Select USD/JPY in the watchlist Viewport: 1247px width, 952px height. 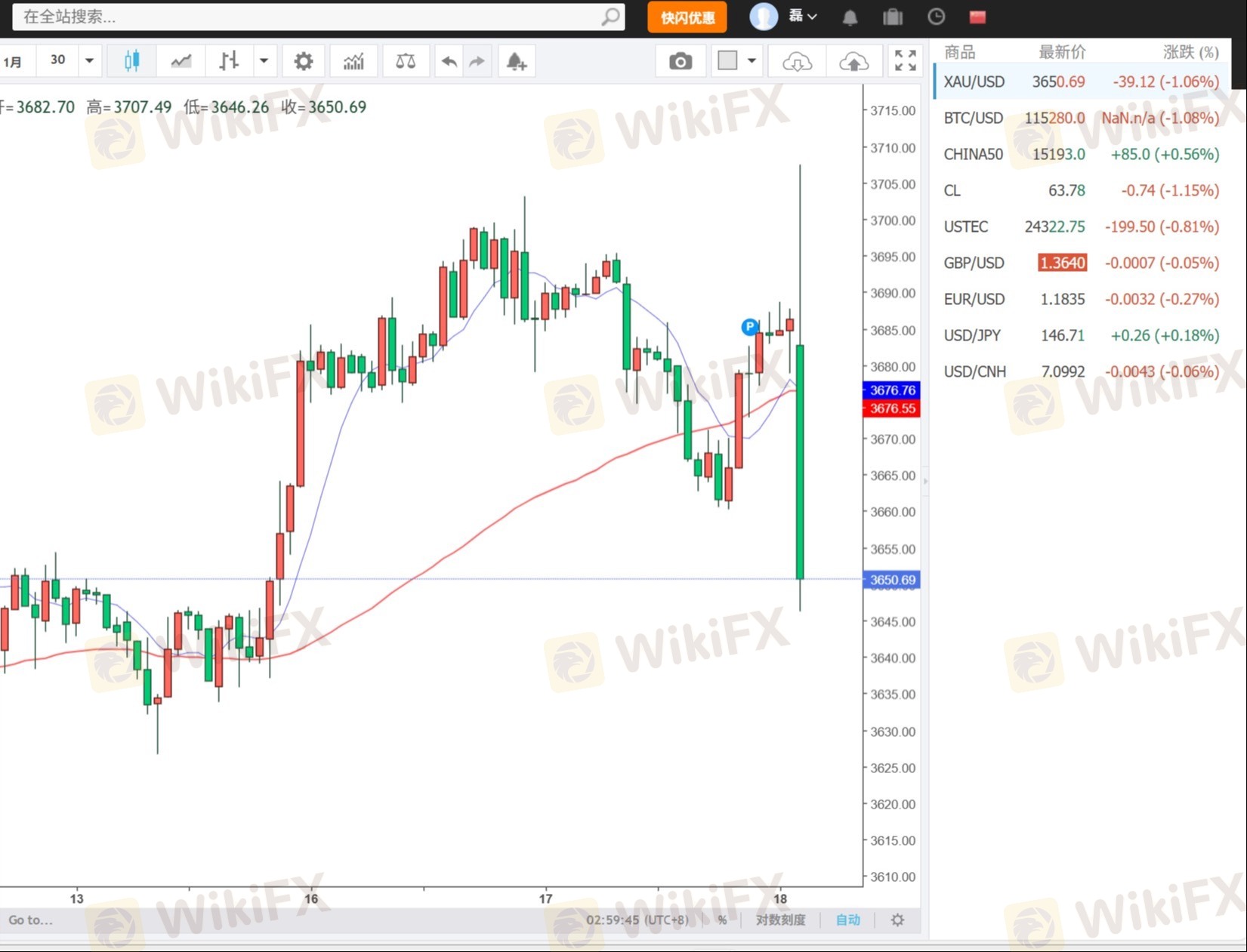click(1082, 335)
